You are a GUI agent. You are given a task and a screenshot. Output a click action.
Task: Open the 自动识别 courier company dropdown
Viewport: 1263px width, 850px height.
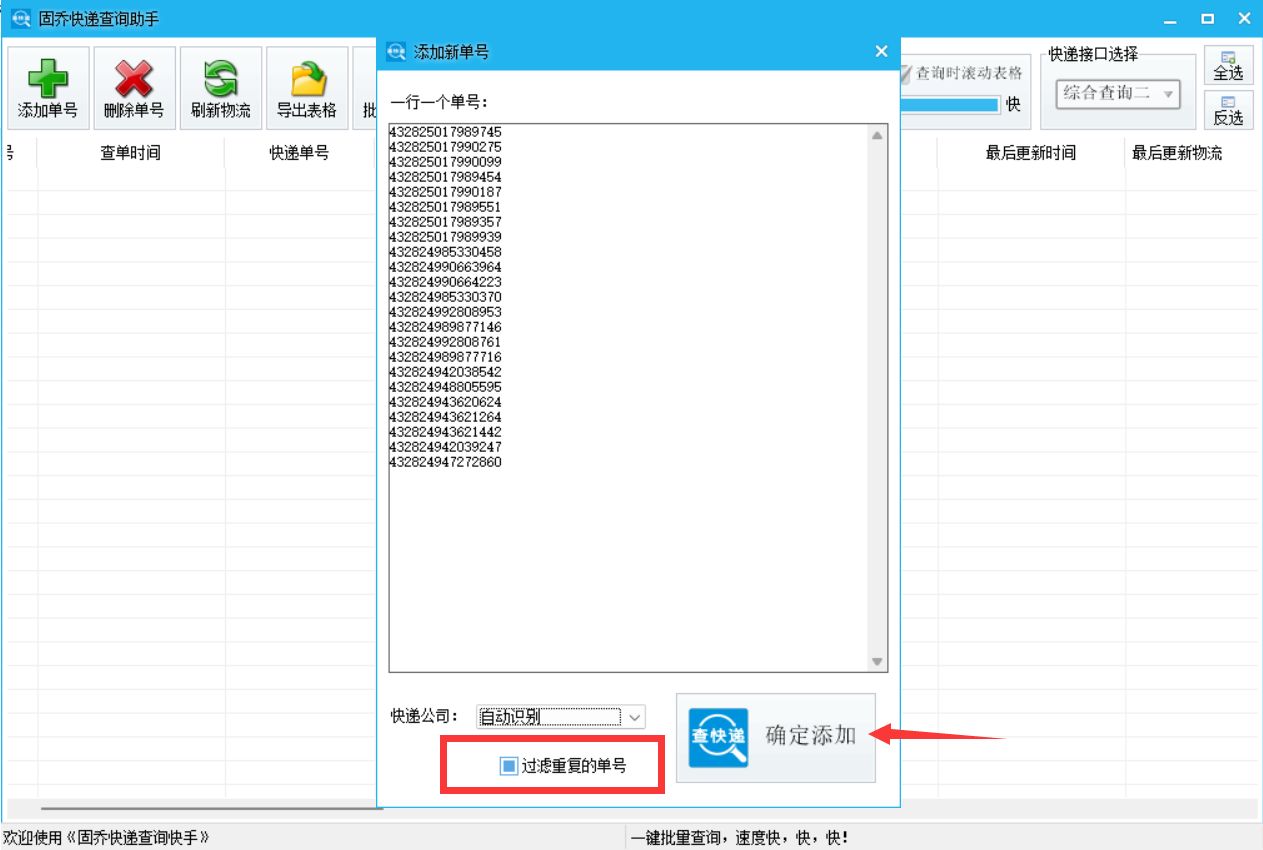[636, 717]
